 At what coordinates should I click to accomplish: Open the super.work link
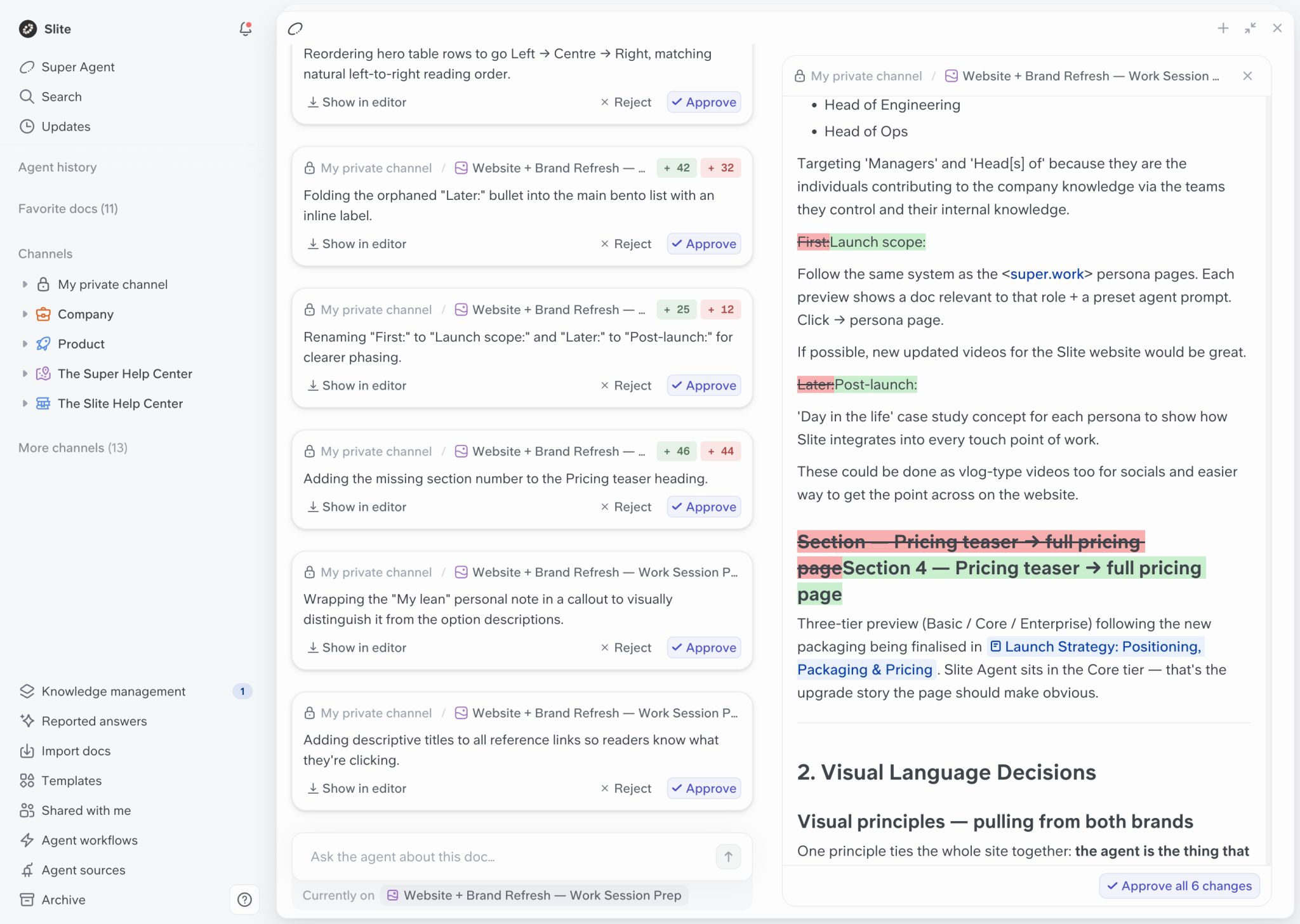coord(1047,274)
